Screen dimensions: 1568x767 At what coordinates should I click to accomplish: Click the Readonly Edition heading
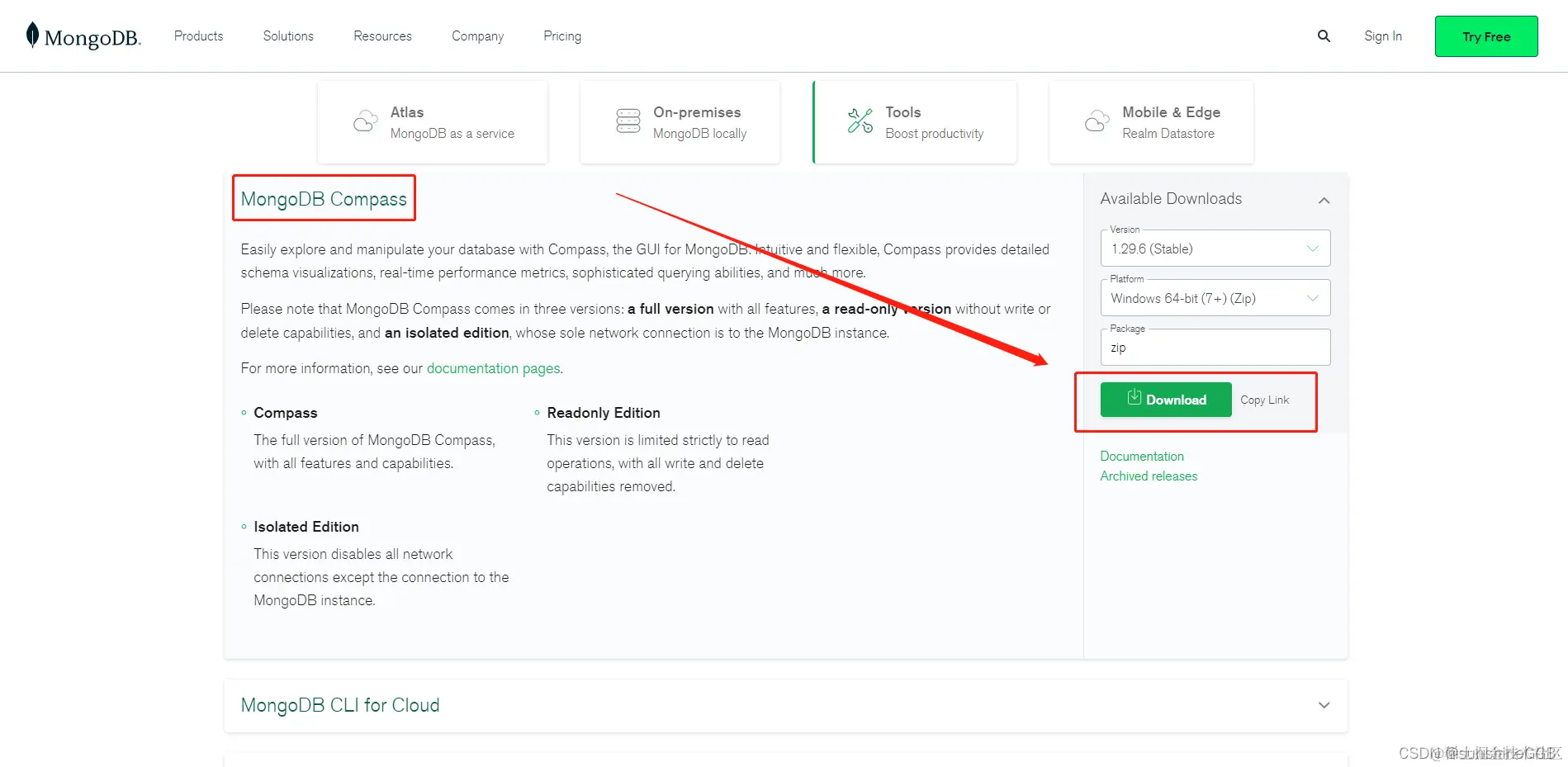(604, 413)
